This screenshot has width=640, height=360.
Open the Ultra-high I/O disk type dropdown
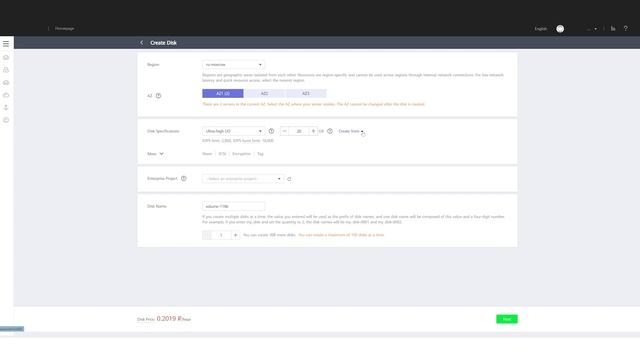coord(233,131)
